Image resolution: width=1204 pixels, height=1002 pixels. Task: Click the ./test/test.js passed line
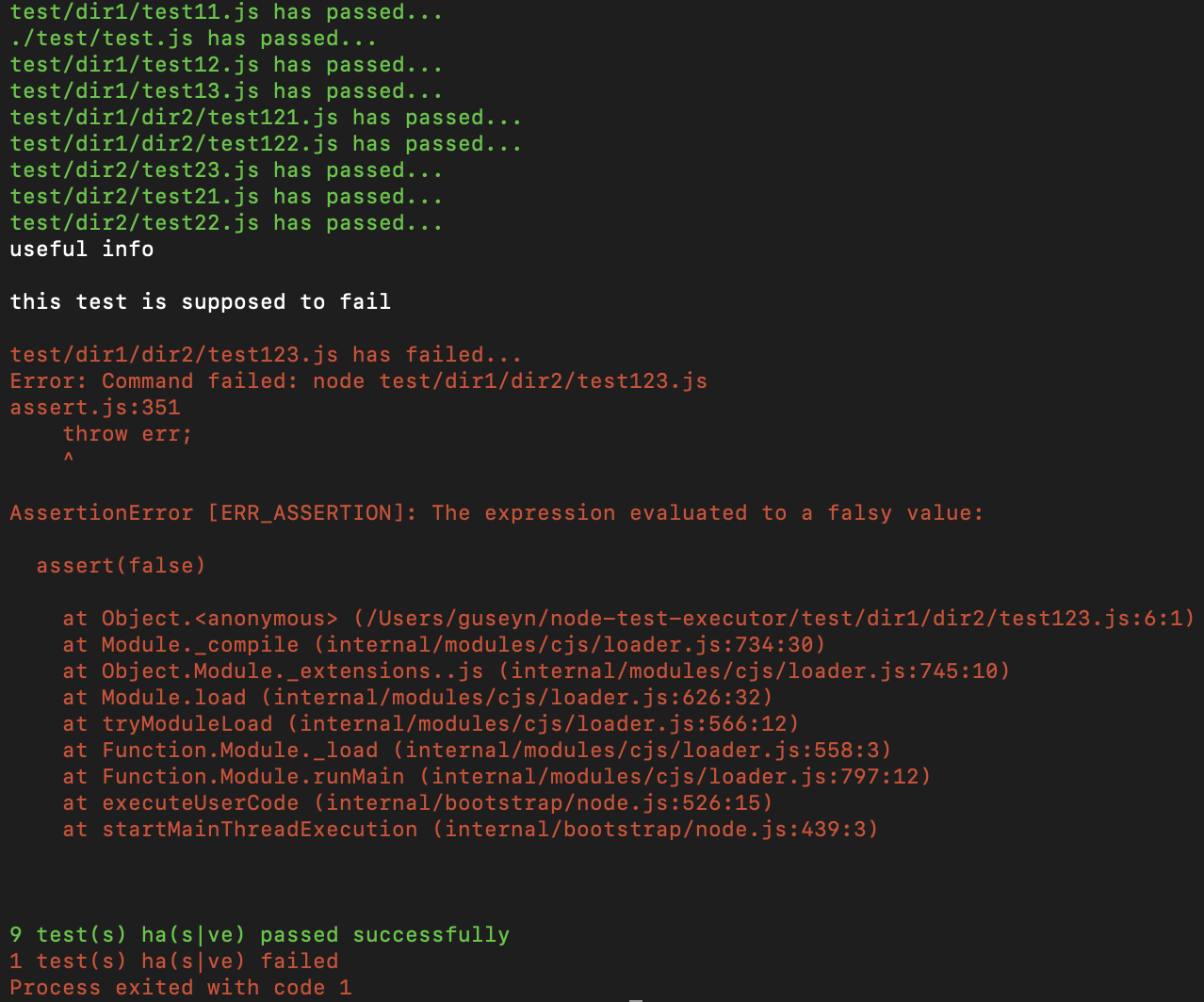click(x=193, y=39)
